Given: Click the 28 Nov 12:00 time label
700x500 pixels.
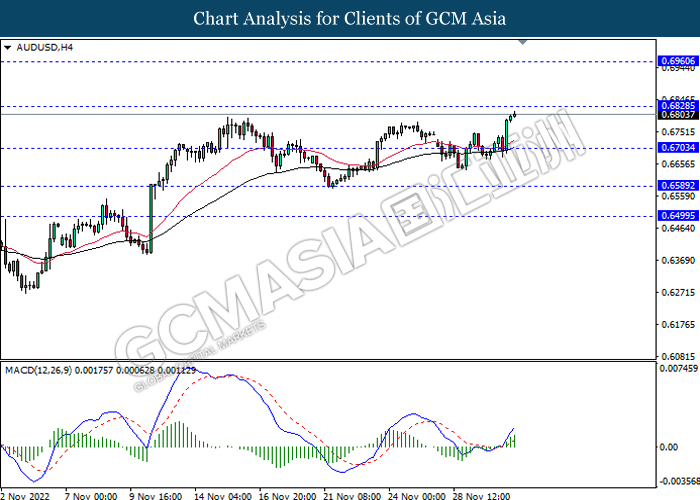Looking at the screenshot, I should coord(482,496).
